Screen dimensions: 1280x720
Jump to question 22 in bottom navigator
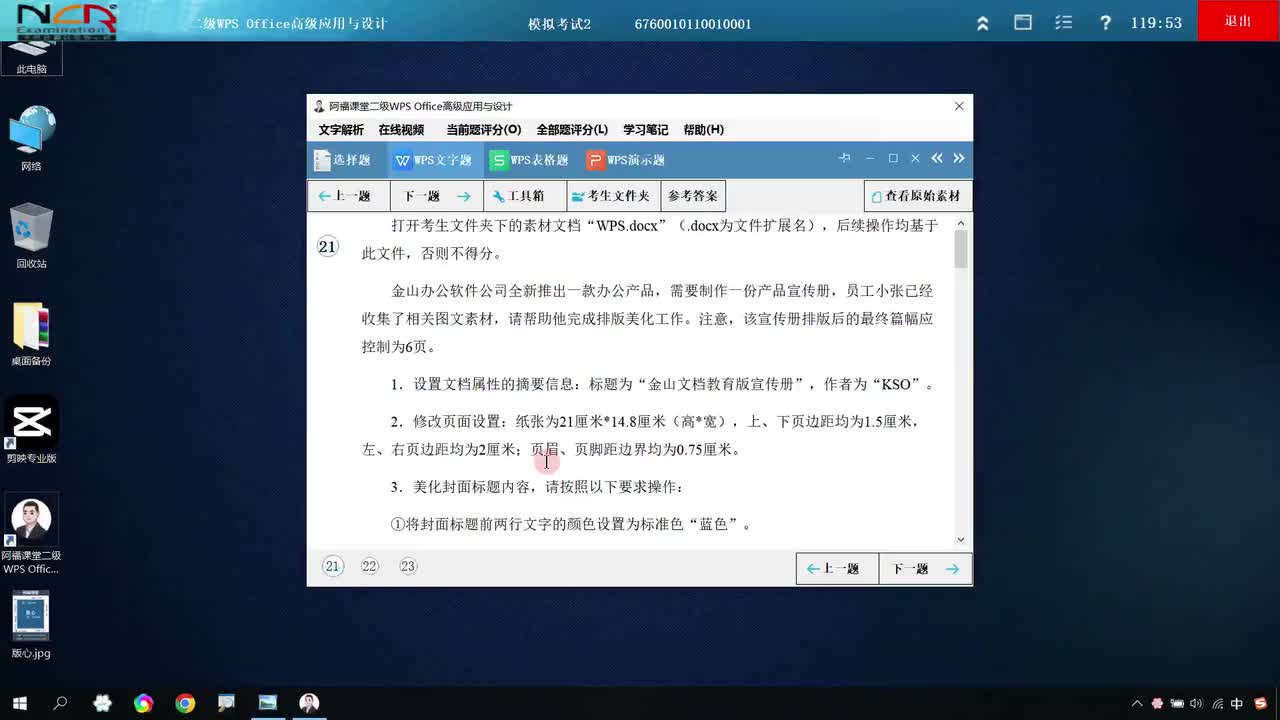[370, 566]
